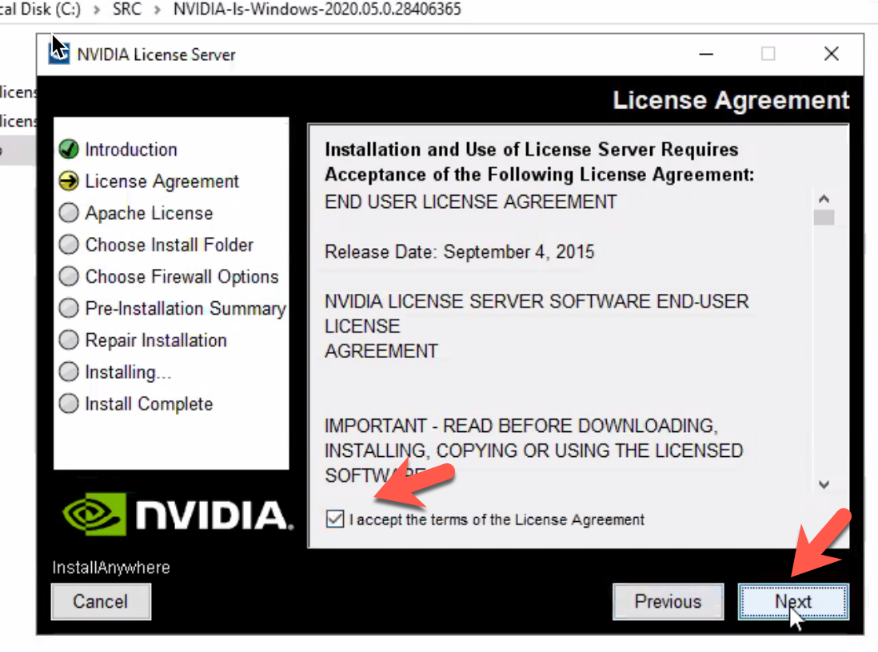Open the NVIDIA-ls-Windows-2020.05.0.28406365 breadcrumb folder
This screenshot has height=652, width=878.
pos(317,10)
